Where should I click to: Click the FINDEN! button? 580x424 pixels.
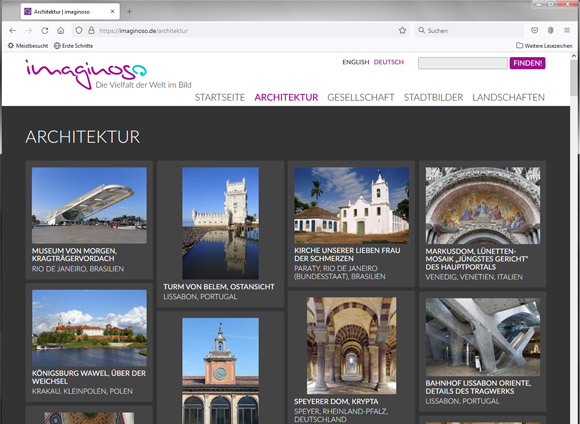[527, 63]
